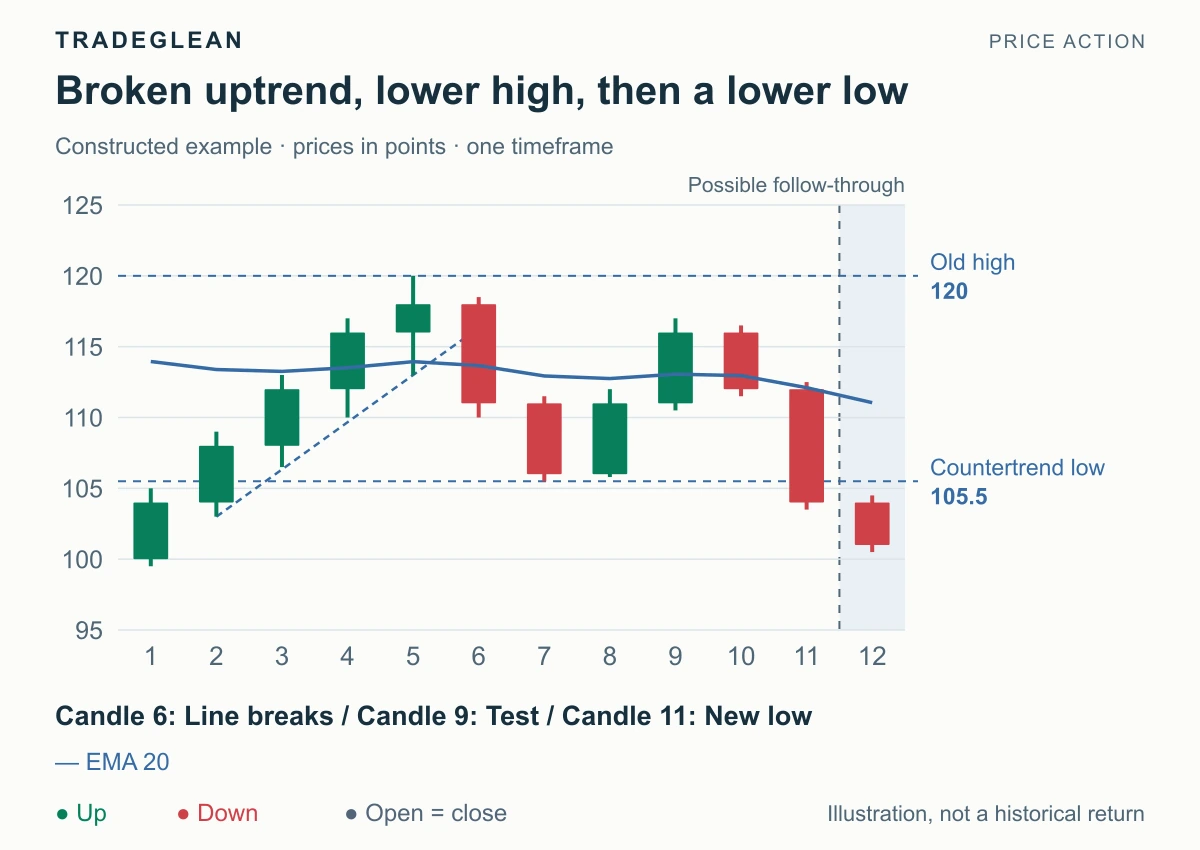Click the Possible follow-through annotation
The height and width of the screenshot is (850, 1200).
tap(796, 185)
